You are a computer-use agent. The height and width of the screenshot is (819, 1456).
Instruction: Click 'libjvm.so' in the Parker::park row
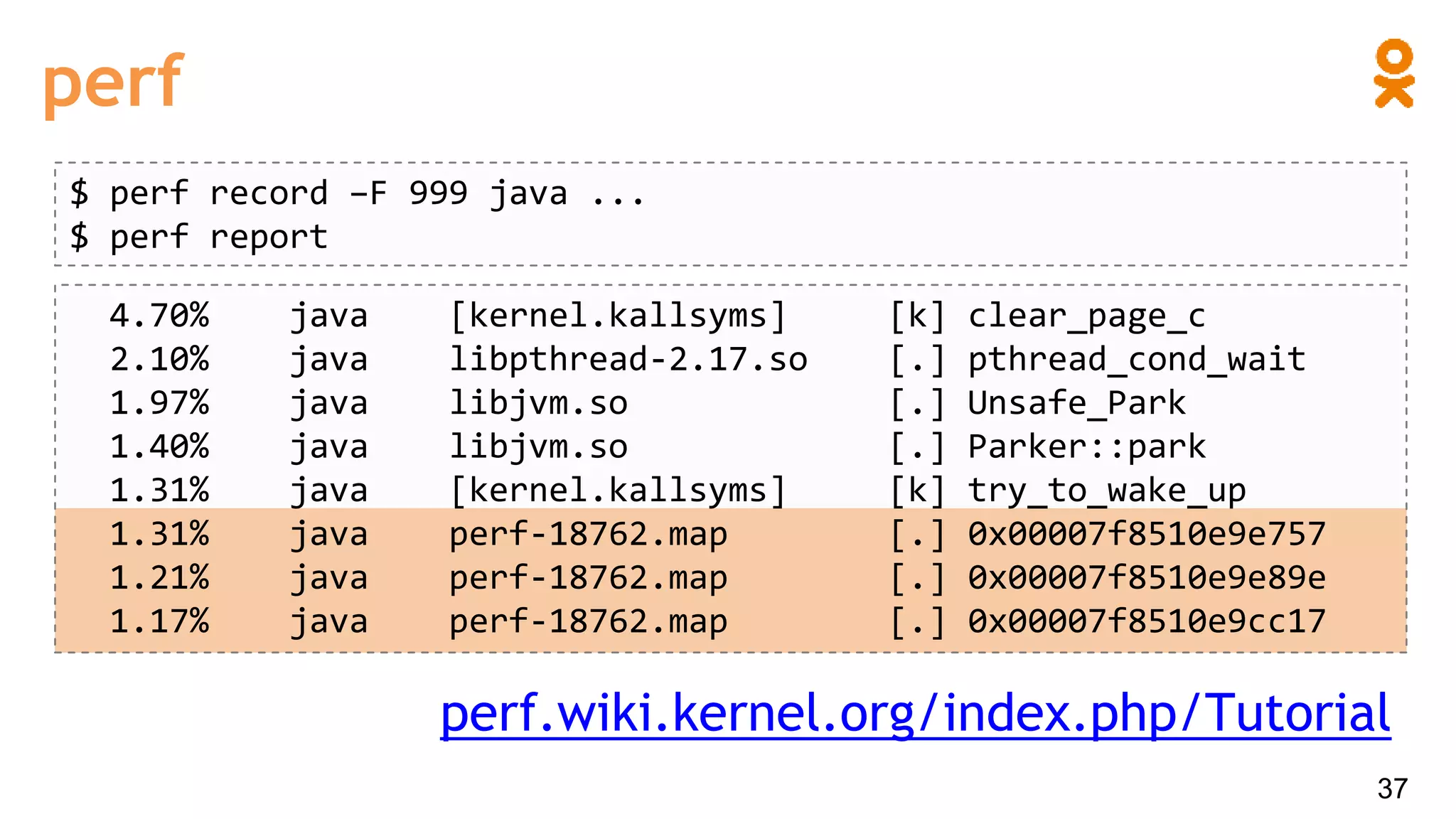click(x=539, y=447)
